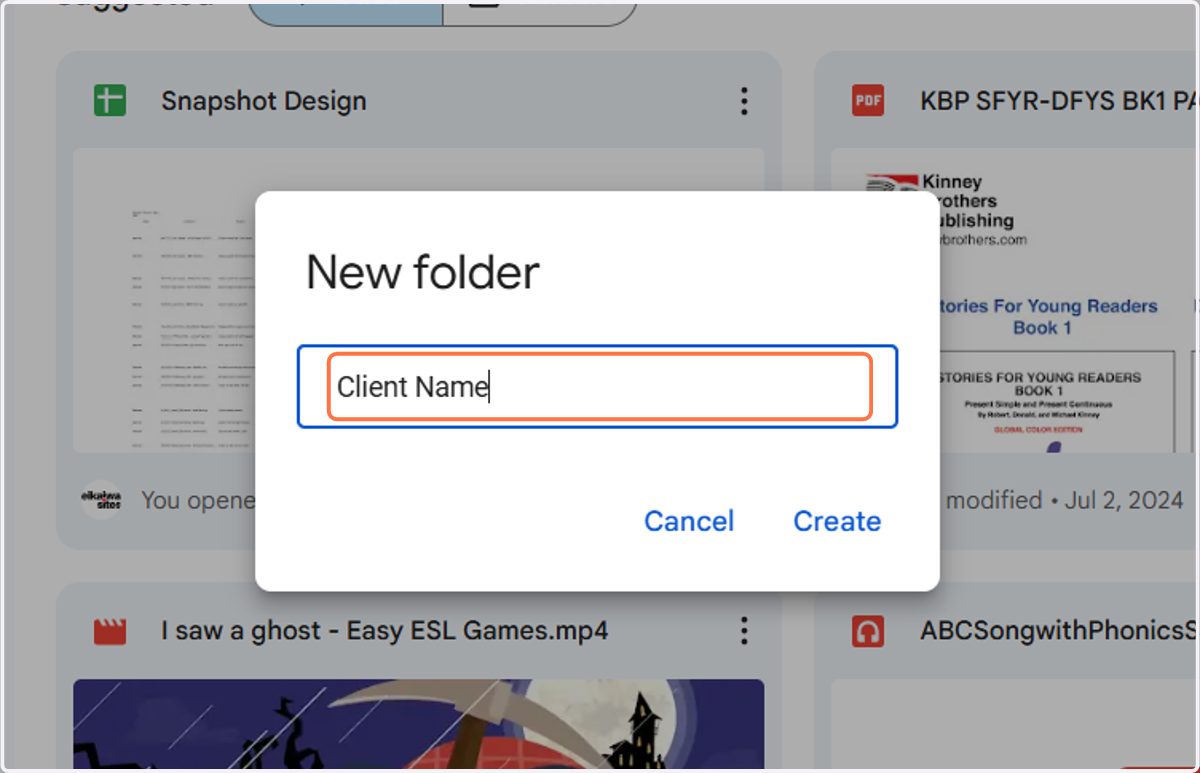Click the red PDF icon beside KBP SFYR-DFYS
Image resolution: width=1200 pixels, height=773 pixels.
(x=868, y=100)
